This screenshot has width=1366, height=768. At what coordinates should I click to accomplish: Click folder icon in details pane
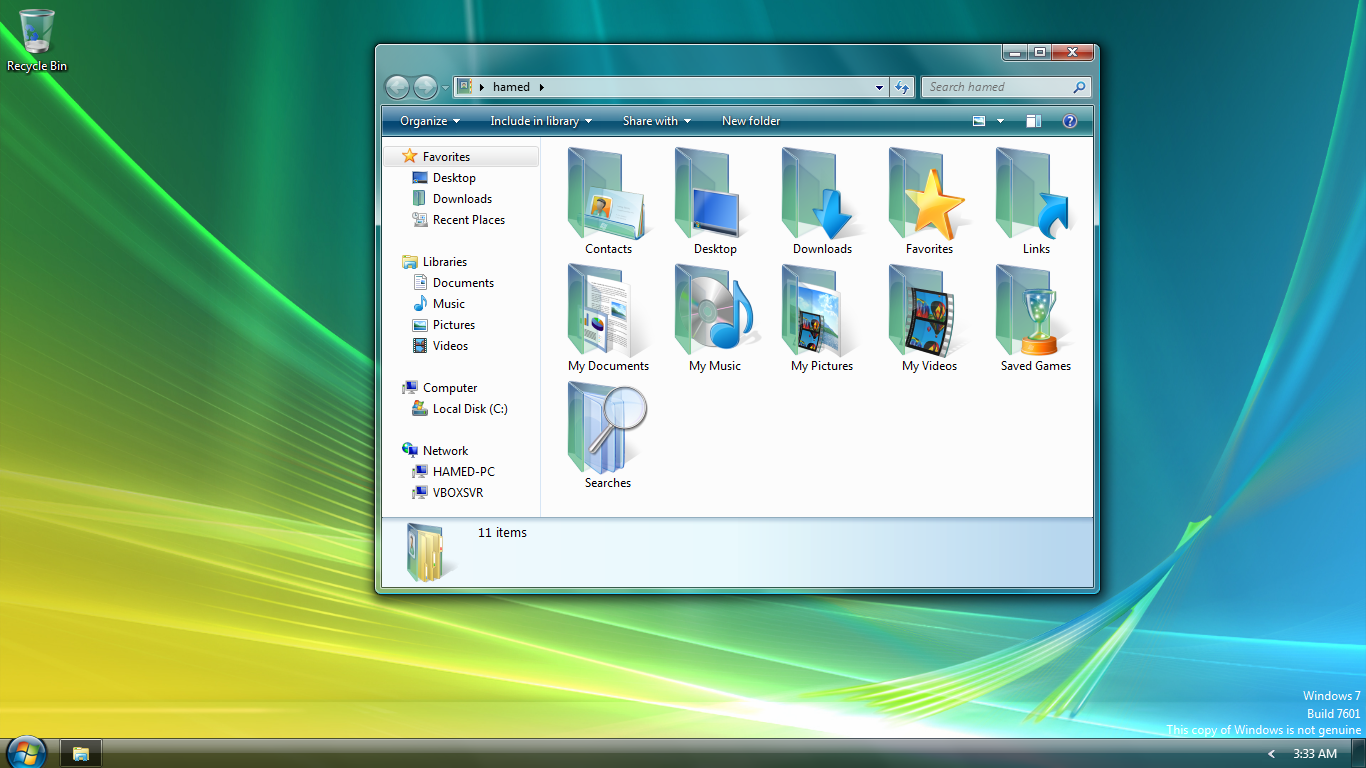(x=429, y=552)
